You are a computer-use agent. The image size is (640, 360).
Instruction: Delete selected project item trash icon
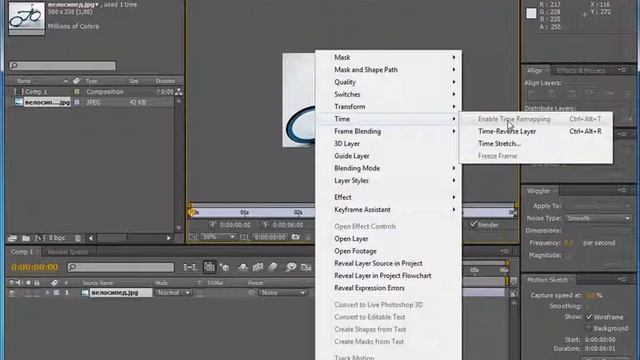click(78, 238)
